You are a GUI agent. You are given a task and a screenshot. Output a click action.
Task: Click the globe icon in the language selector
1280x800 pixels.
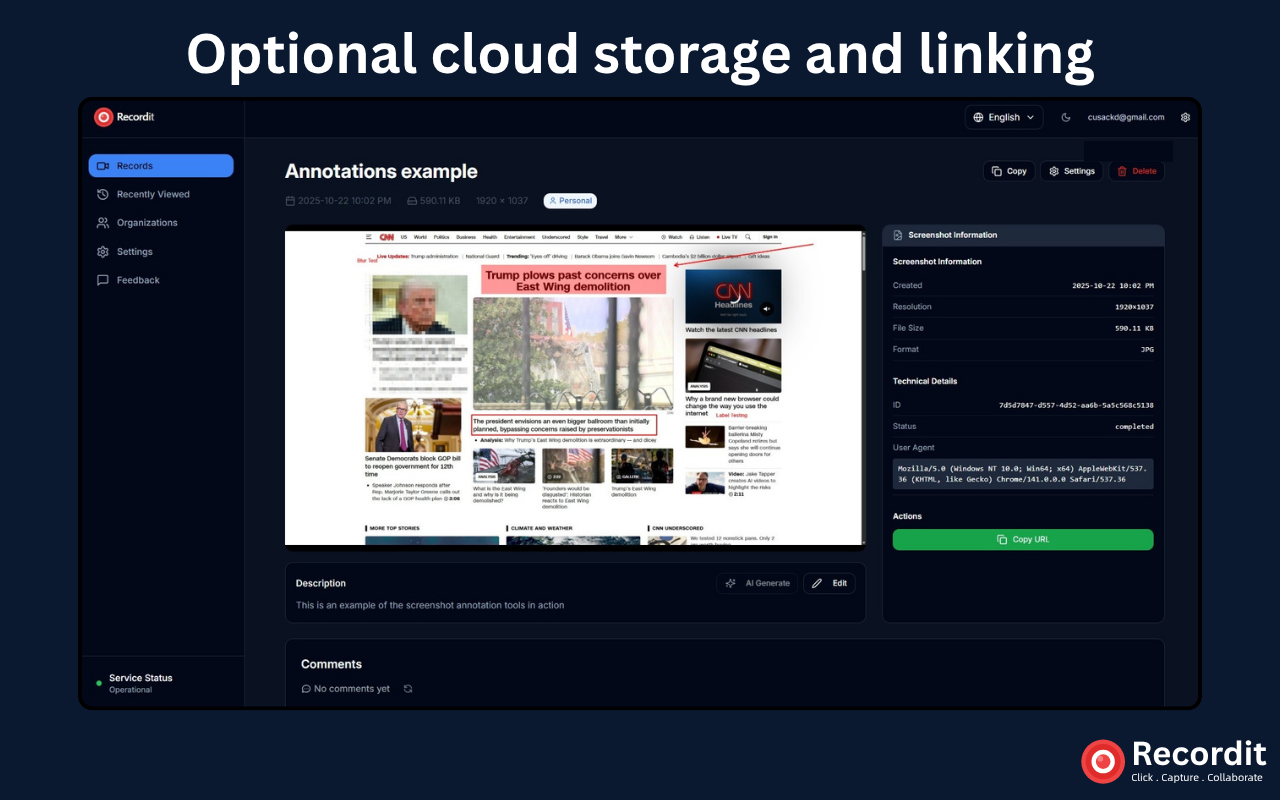978,117
